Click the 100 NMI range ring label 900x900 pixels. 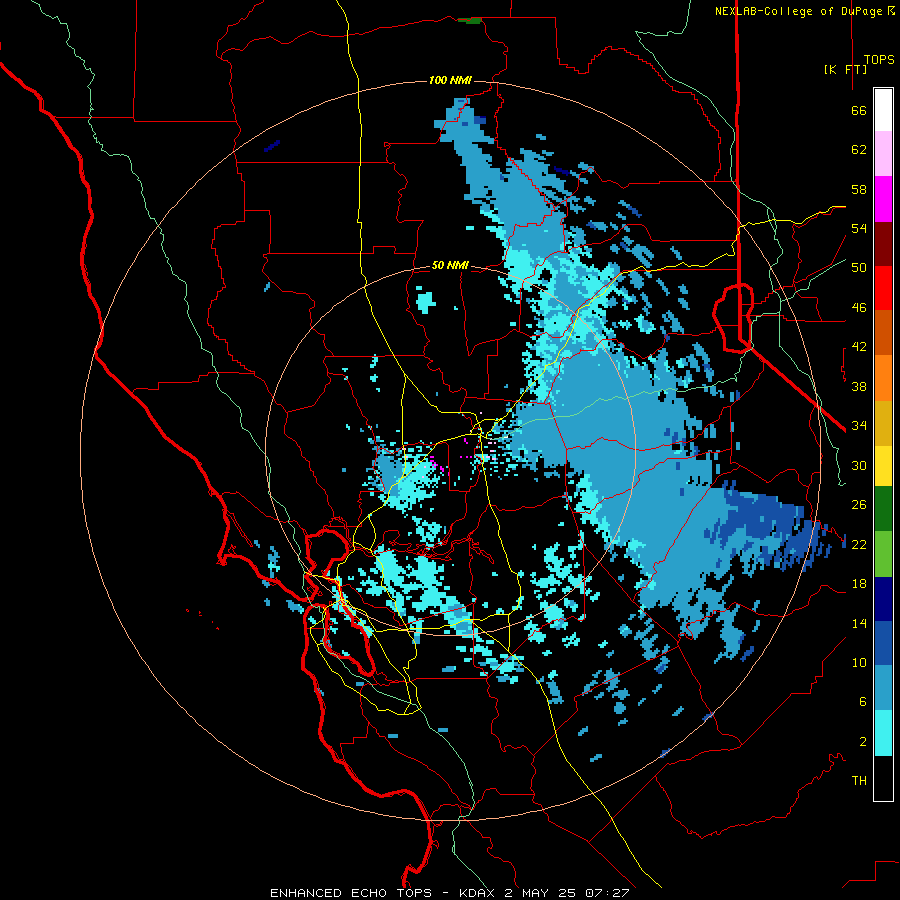[x=450, y=80]
